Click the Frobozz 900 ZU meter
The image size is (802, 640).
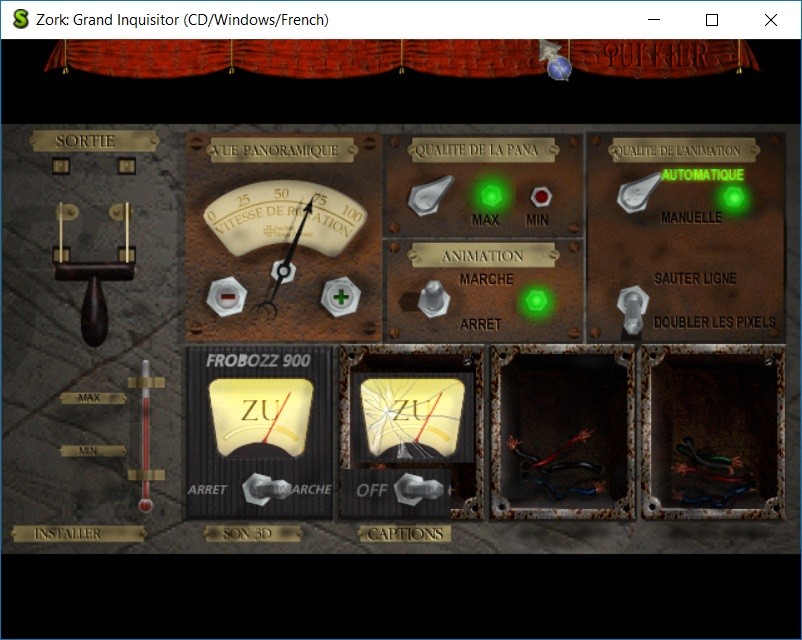(x=261, y=417)
